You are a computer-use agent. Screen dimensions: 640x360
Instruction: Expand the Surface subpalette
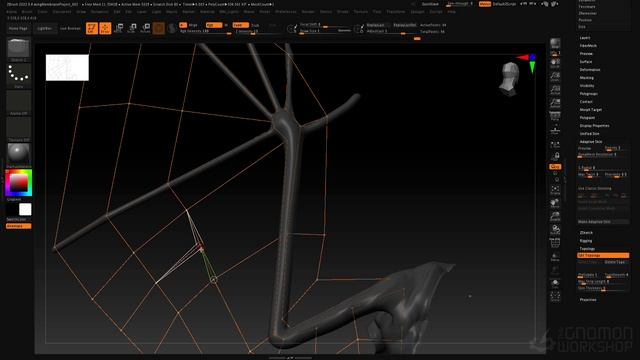[x=586, y=62]
